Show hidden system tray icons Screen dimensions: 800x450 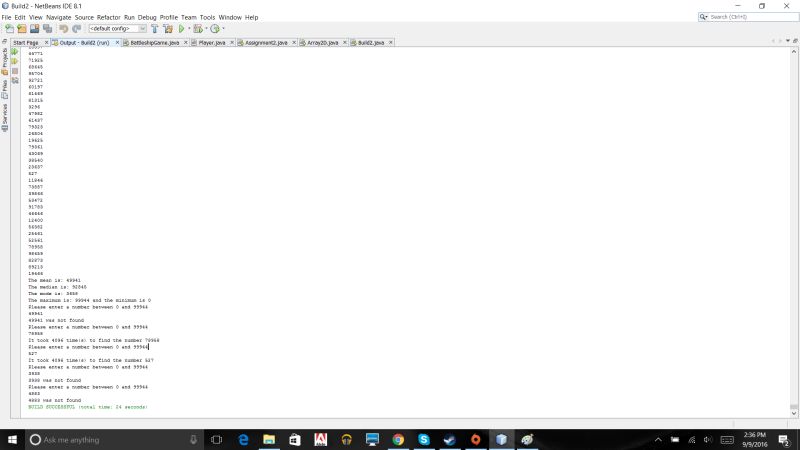point(658,440)
